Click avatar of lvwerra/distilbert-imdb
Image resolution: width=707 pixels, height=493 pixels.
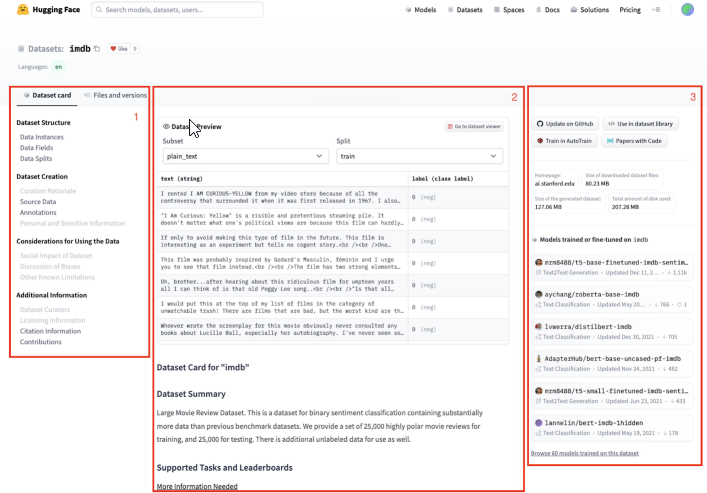point(538,327)
